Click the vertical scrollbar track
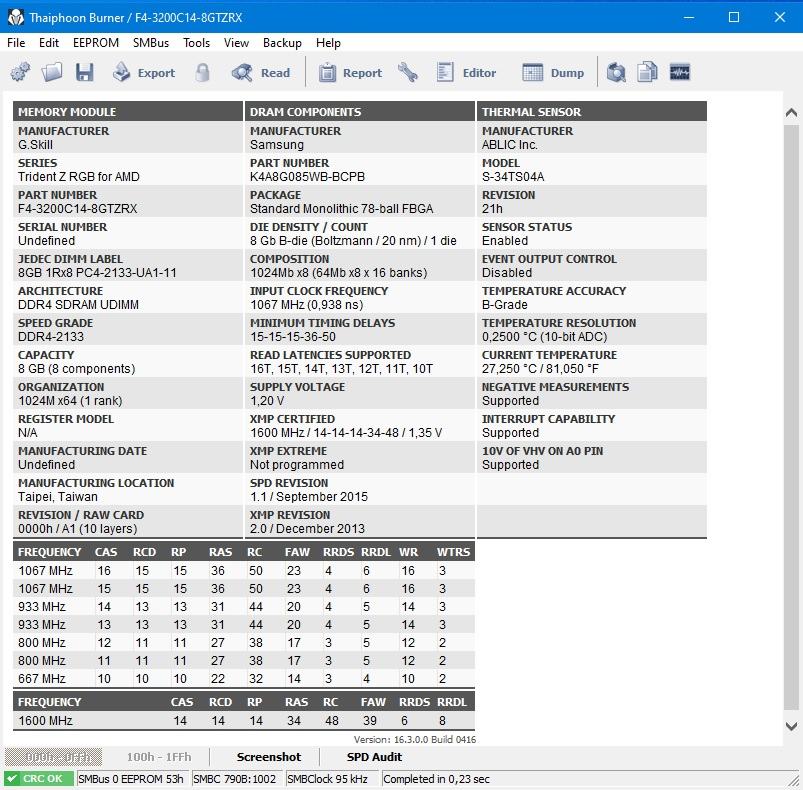803x790 pixels. [x=791, y=417]
